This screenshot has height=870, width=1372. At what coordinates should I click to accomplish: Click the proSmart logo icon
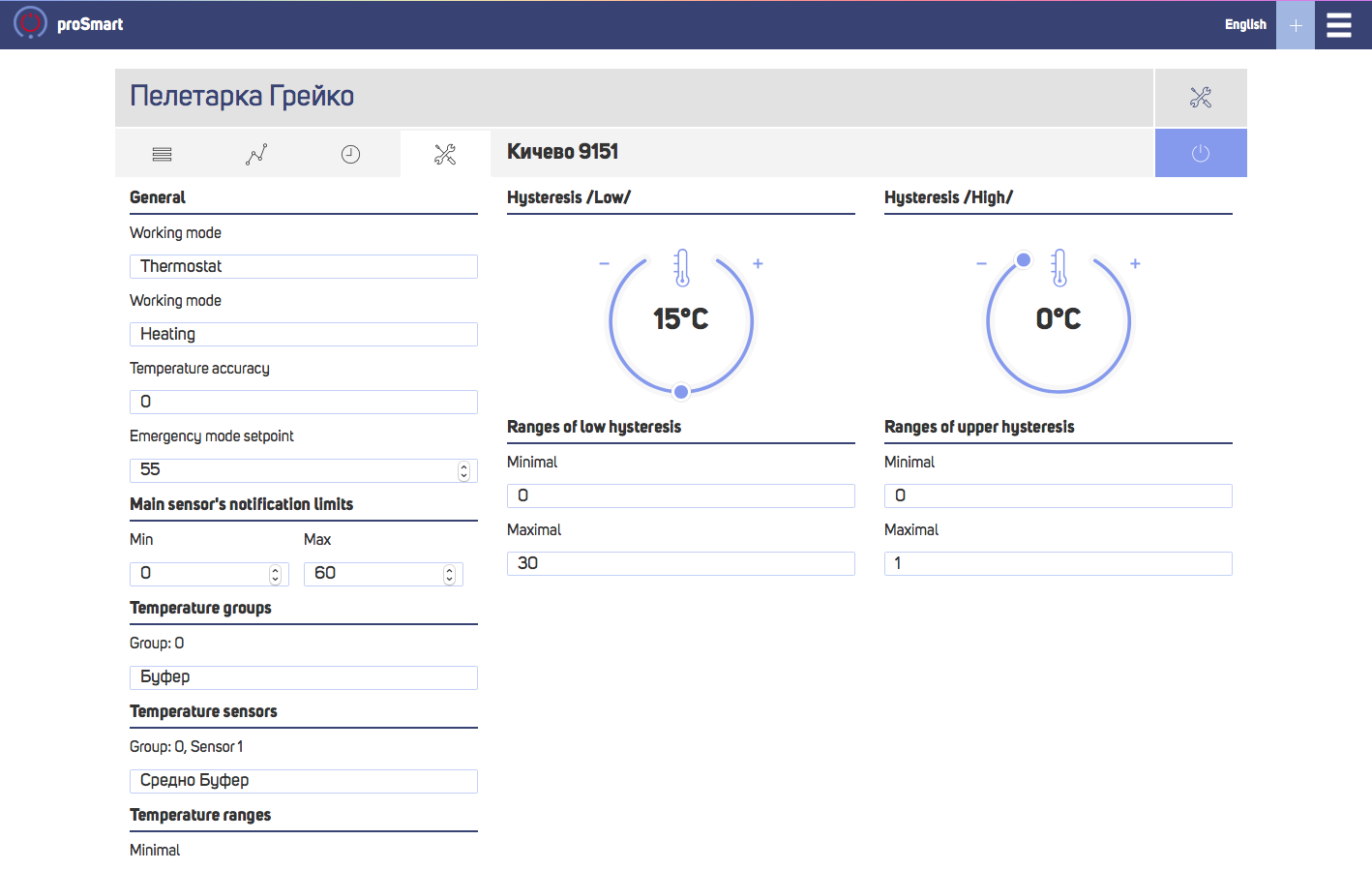pos(30,23)
